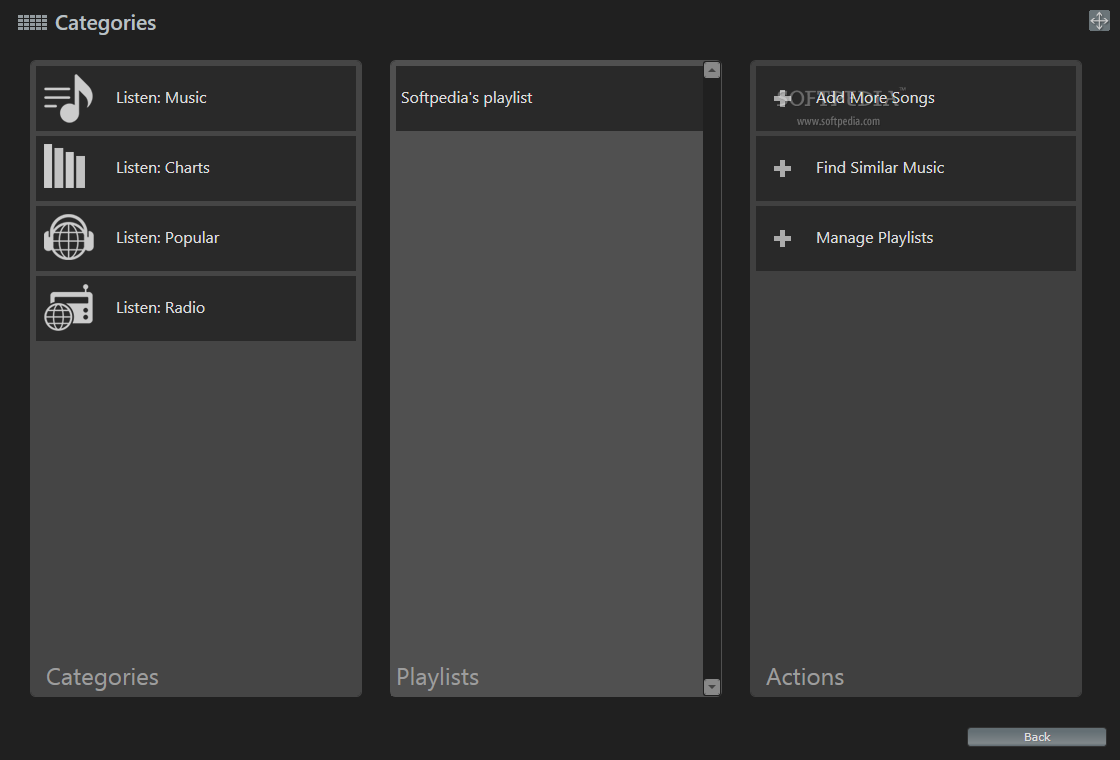Image resolution: width=1120 pixels, height=760 pixels.
Task: Click the Playlists scrollbar down arrow
Action: click(711, 686)
